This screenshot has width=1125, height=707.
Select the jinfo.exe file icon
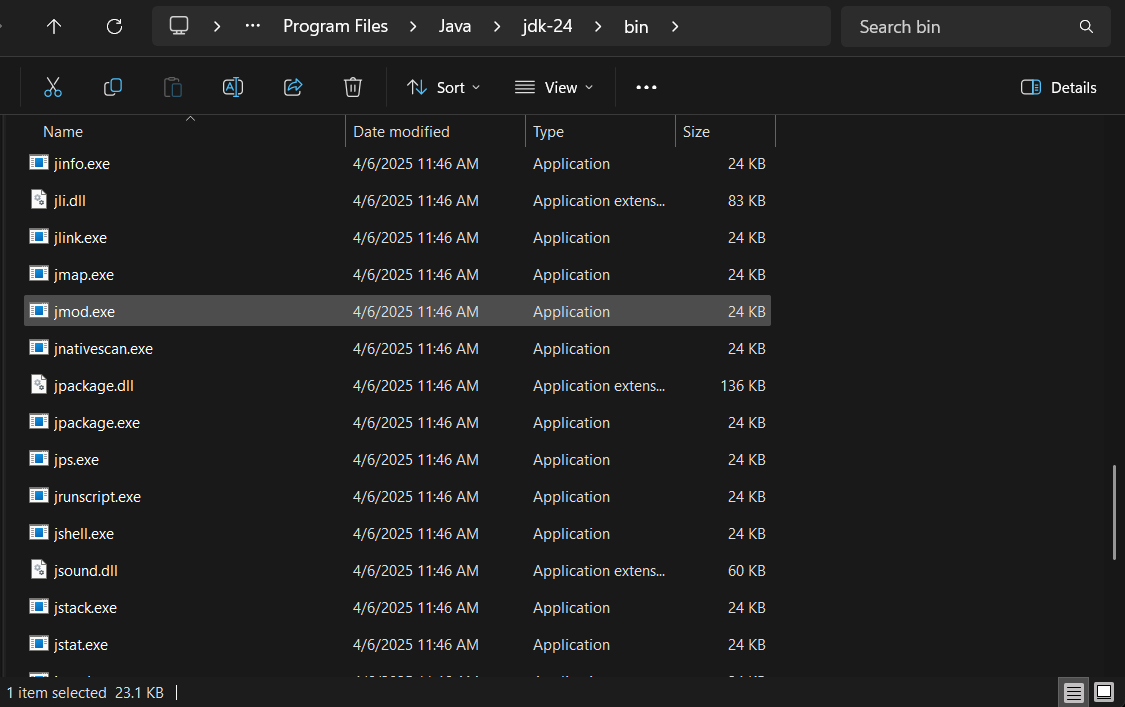tap(39, 163)
